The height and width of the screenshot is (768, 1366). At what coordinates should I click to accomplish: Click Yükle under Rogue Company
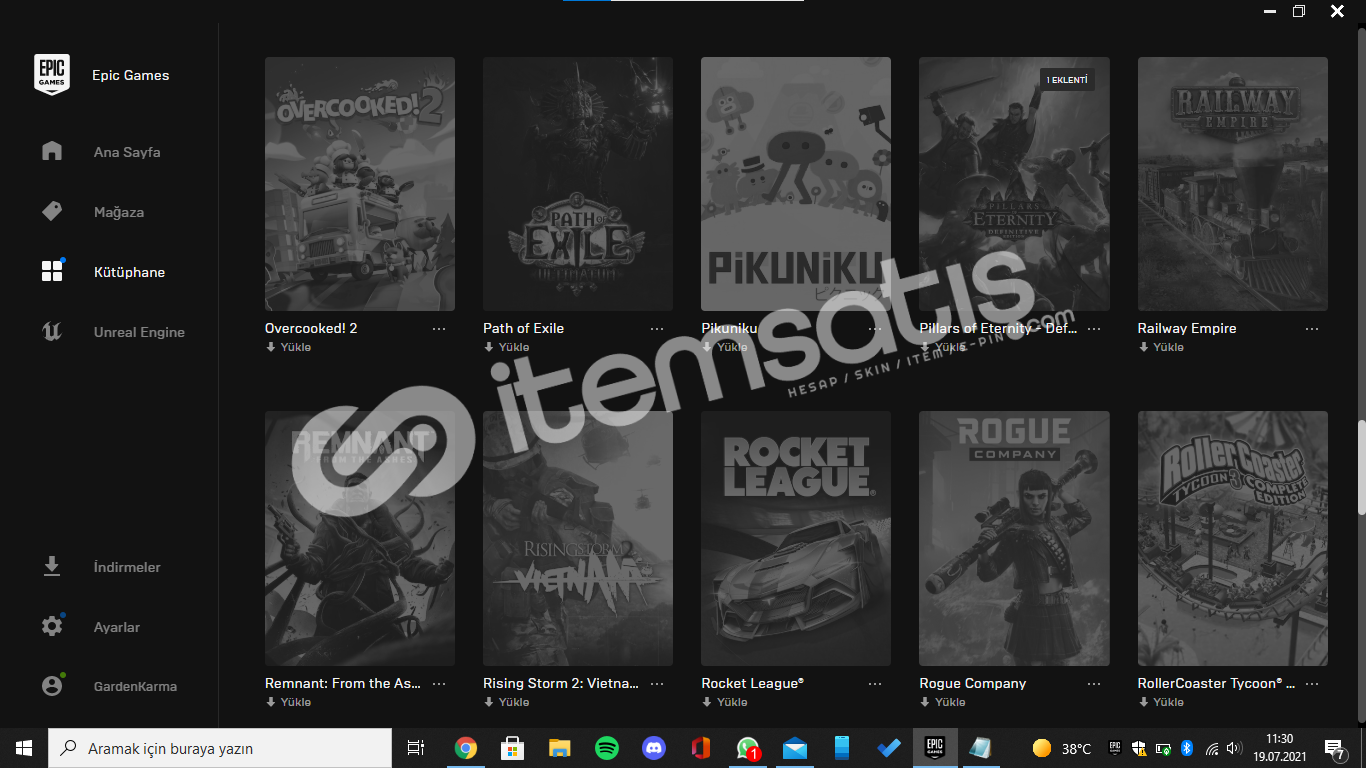pyautogui.click(x=942, y=702)
